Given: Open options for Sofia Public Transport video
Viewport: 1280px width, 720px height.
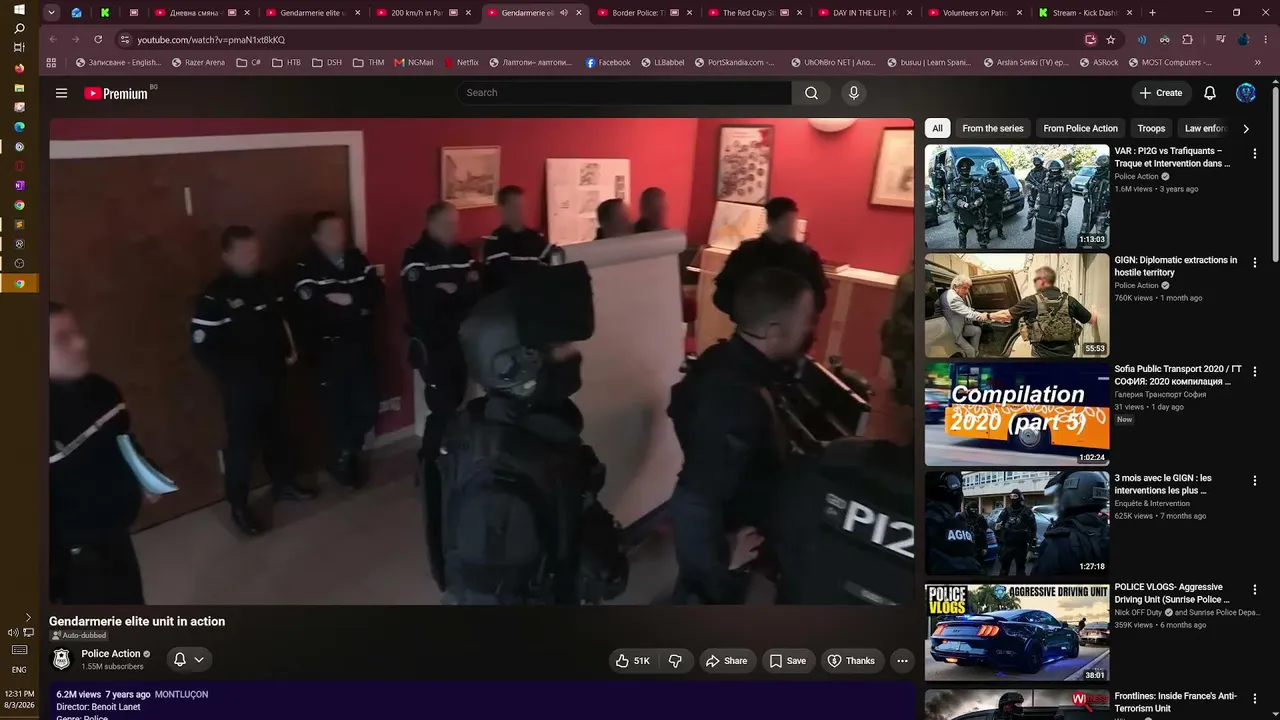Looking at the screenshot, I should point(1255,371).
